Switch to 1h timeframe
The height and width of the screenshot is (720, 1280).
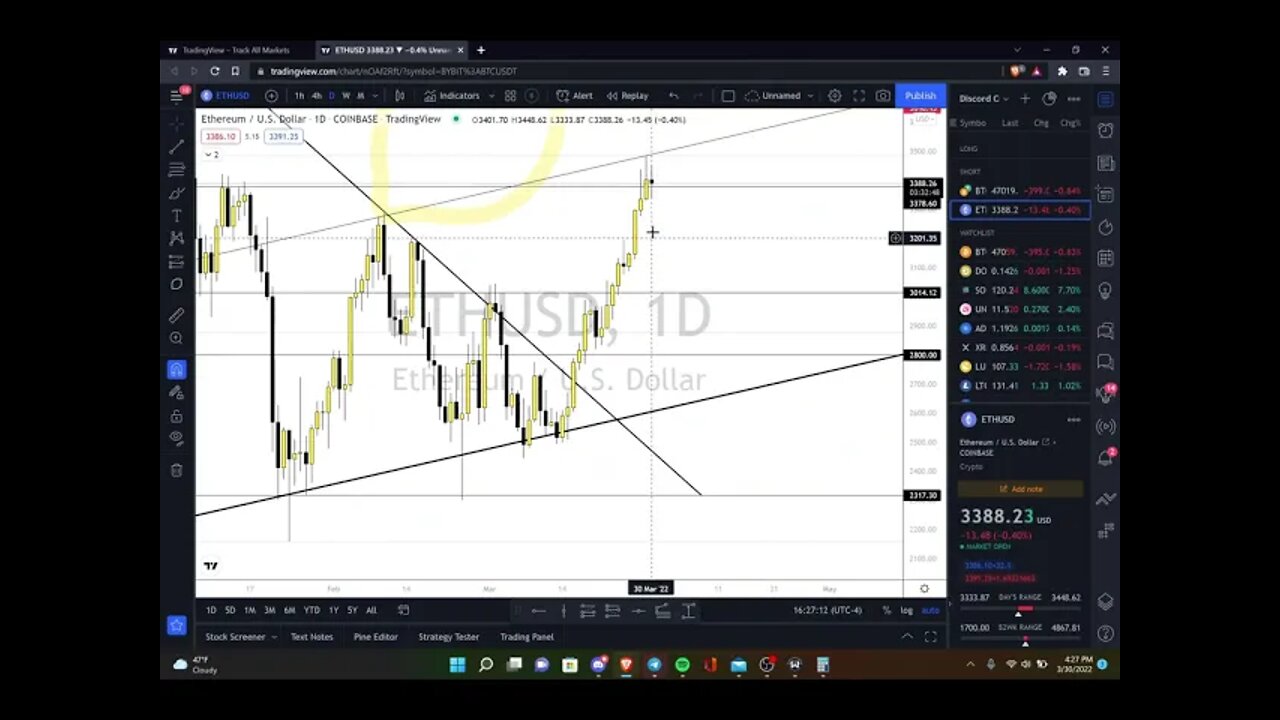tap(299, 96)
